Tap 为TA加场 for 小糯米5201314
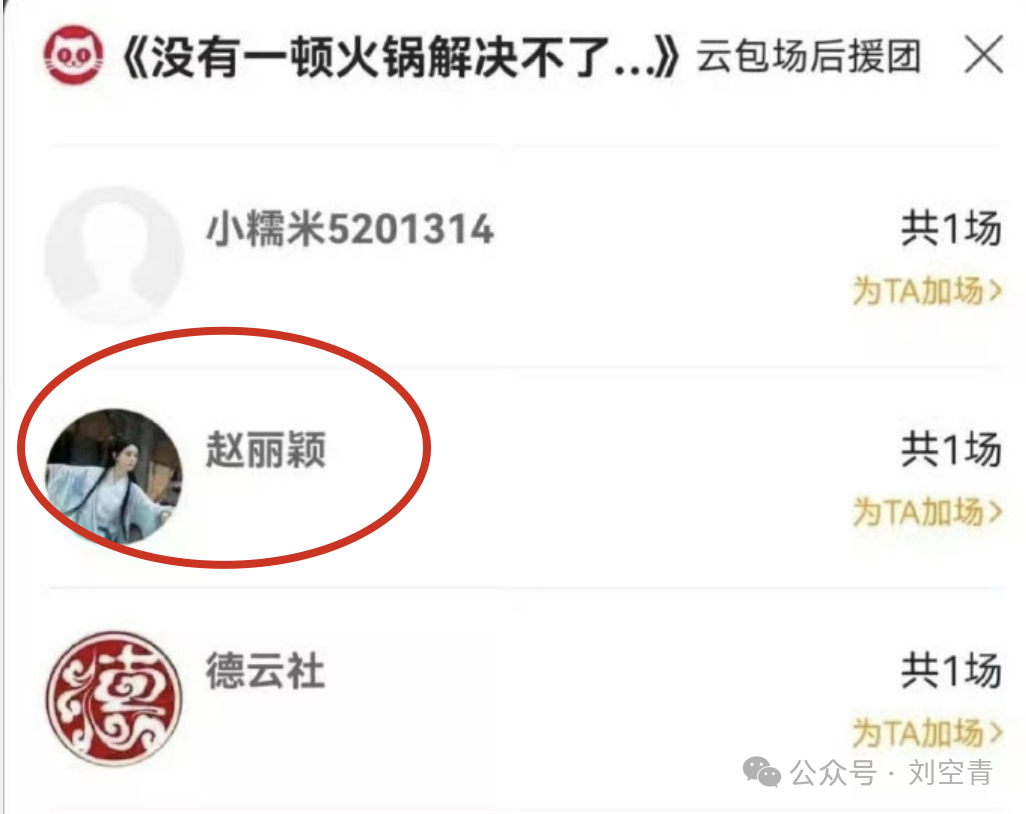 click(x=927, y=291)
